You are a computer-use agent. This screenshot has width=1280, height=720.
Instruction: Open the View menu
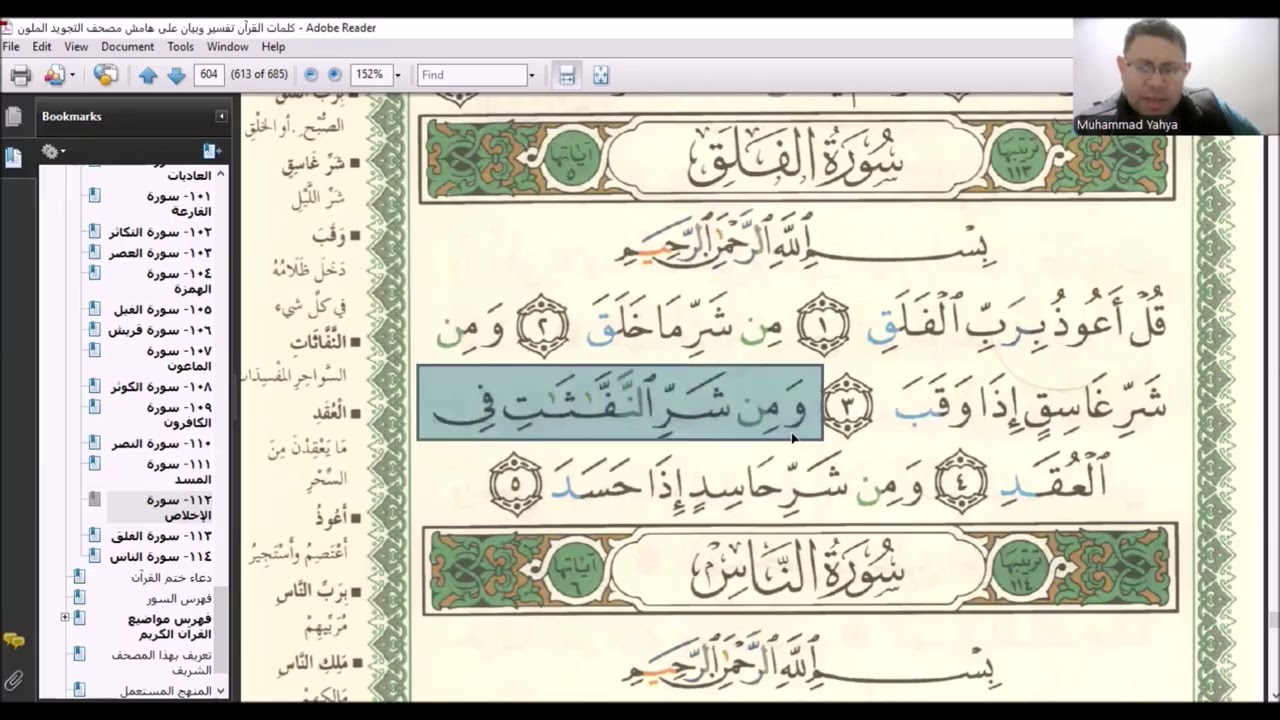pyautogui.click(x=76, y=47)
